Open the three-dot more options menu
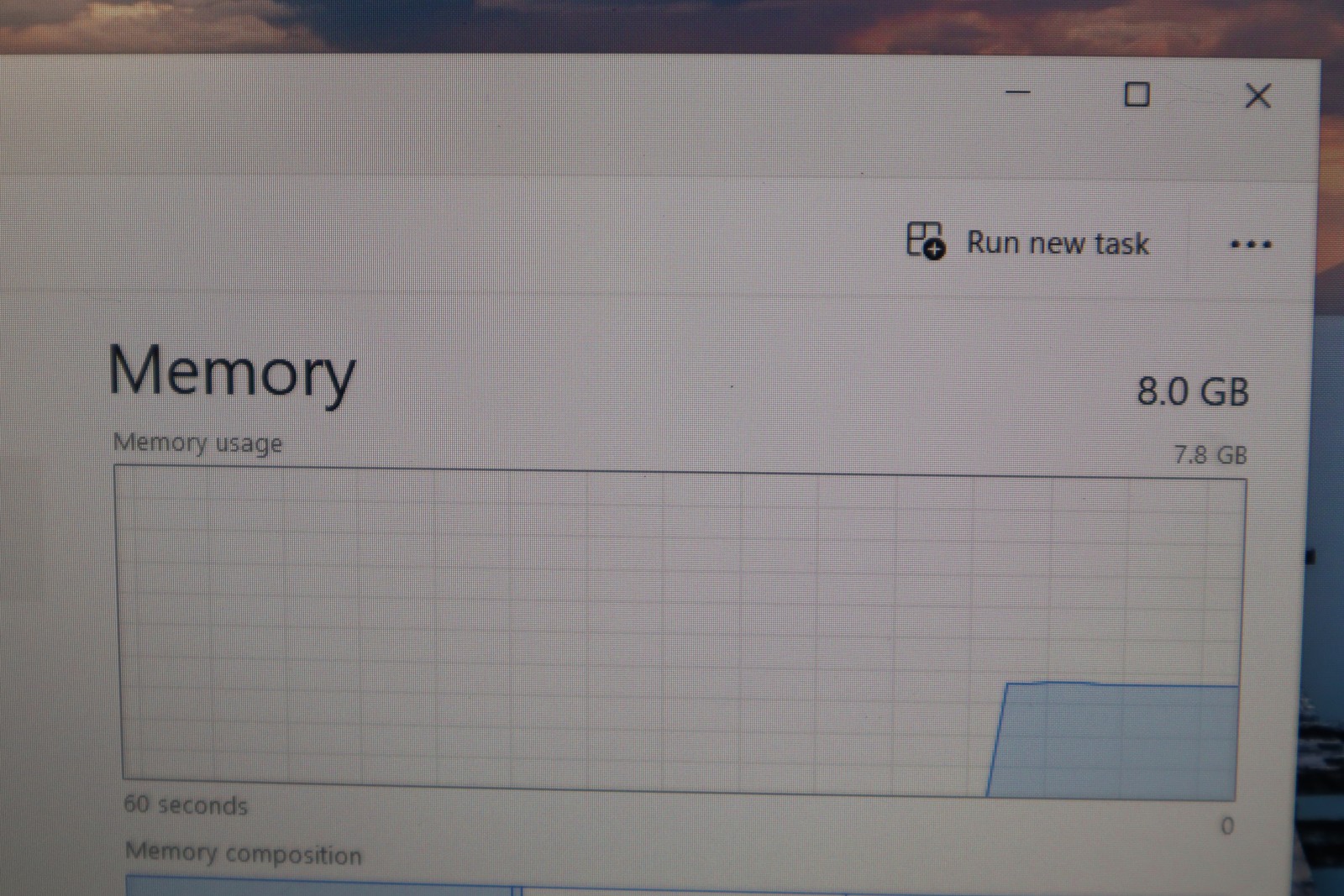 pos(1251,245)
